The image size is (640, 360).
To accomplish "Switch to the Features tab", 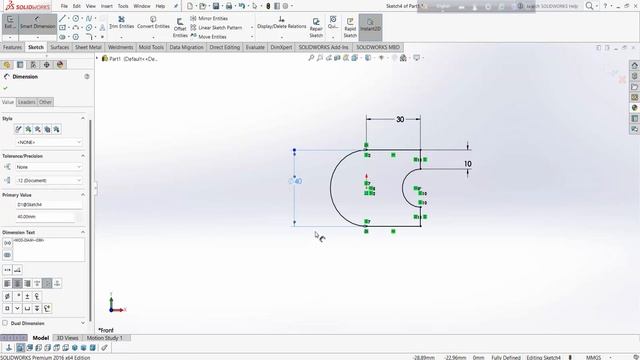I will pos(12,47).
